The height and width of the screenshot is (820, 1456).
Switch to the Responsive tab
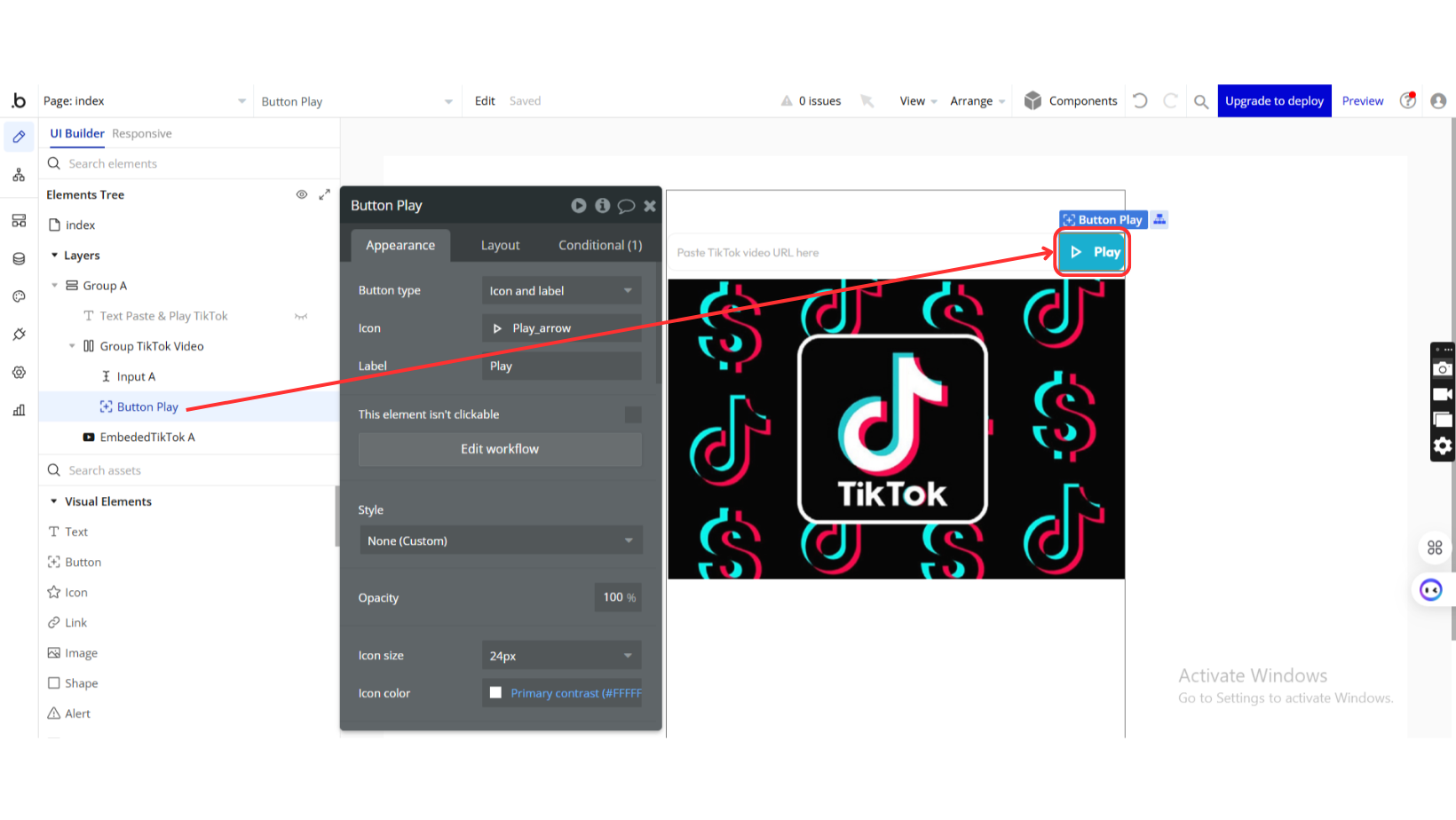click(142, 133)
